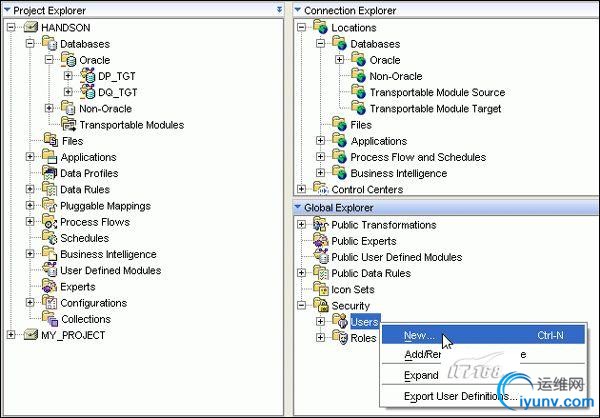
Task: Click the Project Explorer options chevron at top right
Action: point(279,9)
